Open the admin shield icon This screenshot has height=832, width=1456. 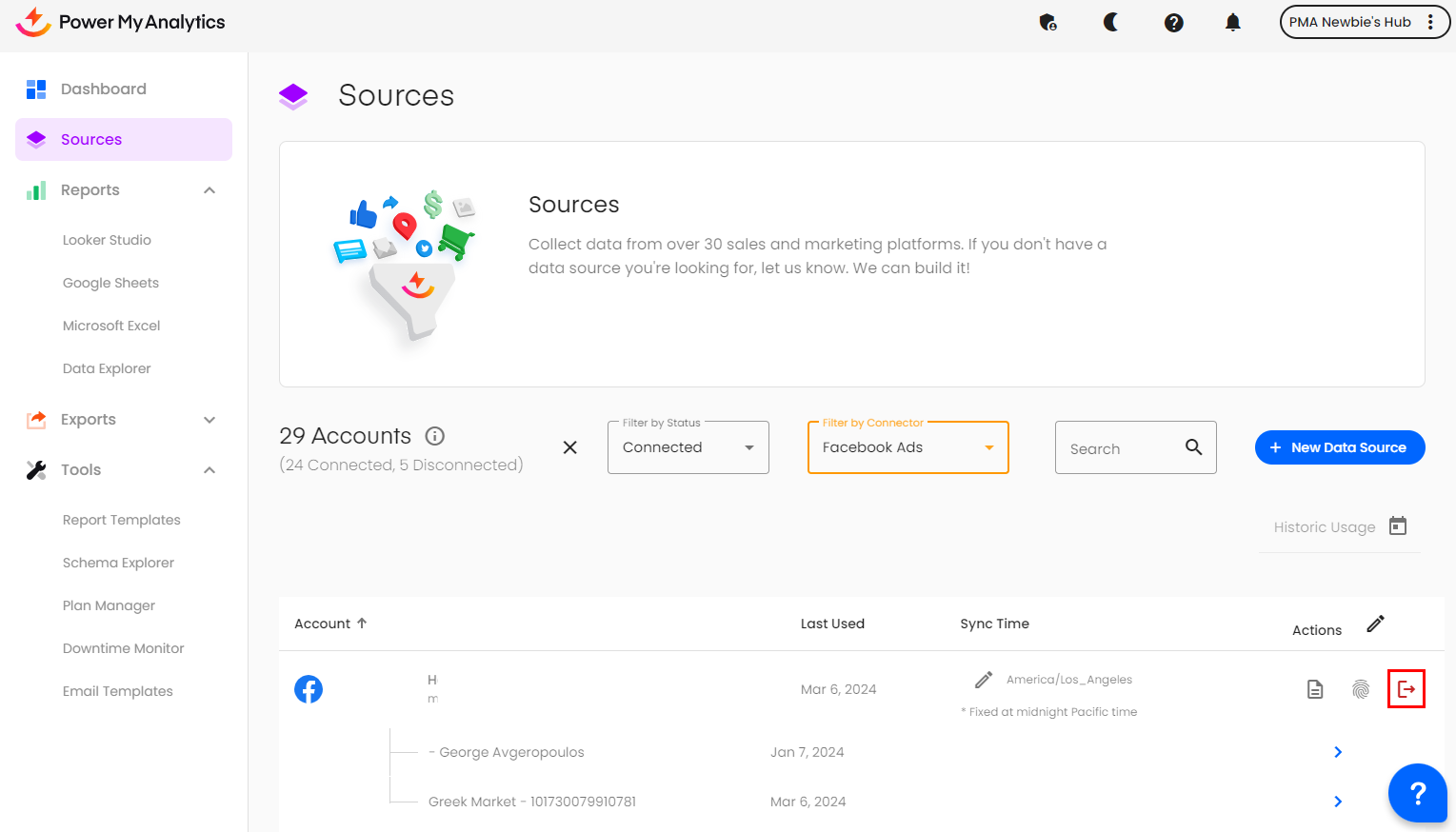click(x=1047, y=22)
